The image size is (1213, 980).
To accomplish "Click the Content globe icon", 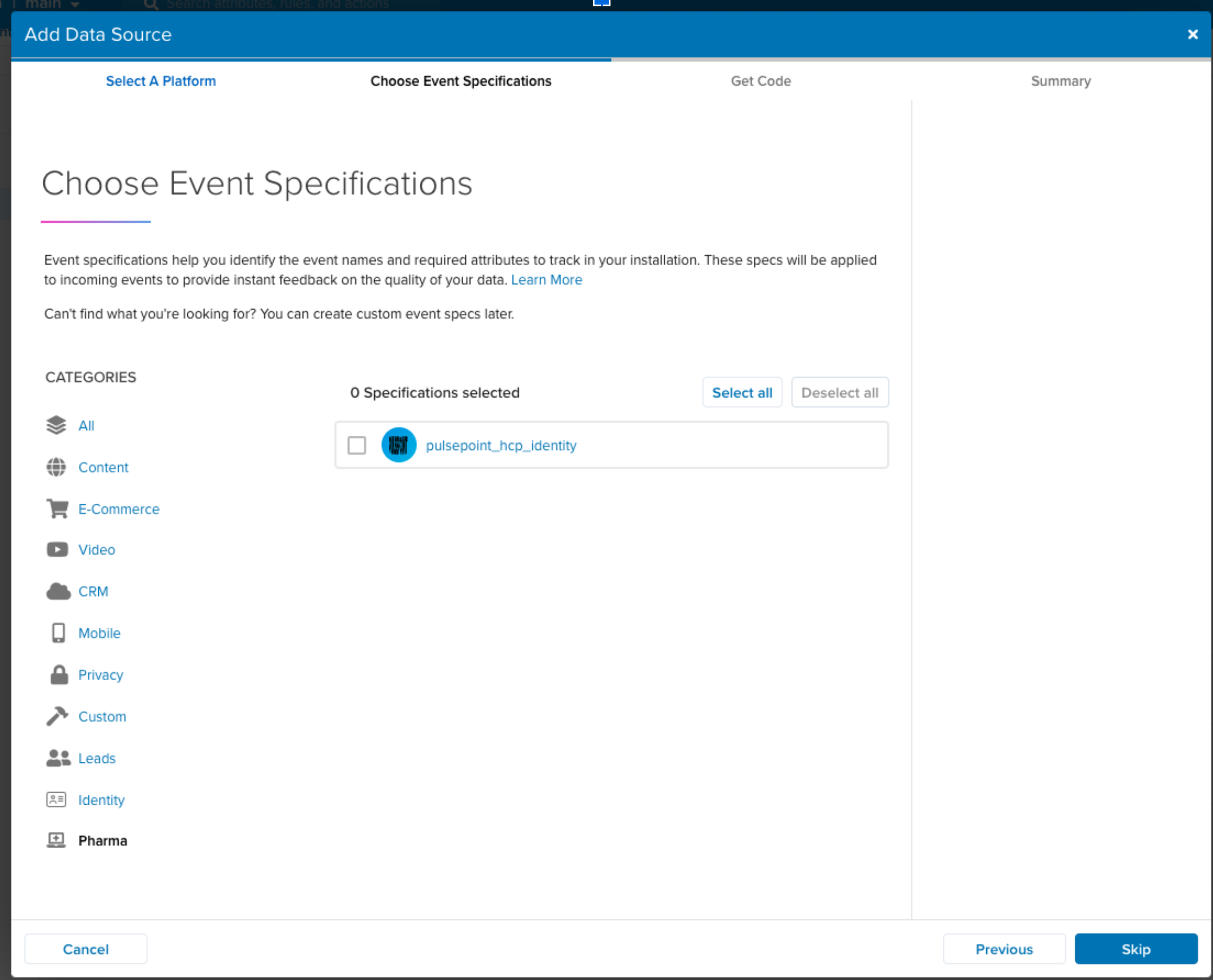I will click(56, 467).
